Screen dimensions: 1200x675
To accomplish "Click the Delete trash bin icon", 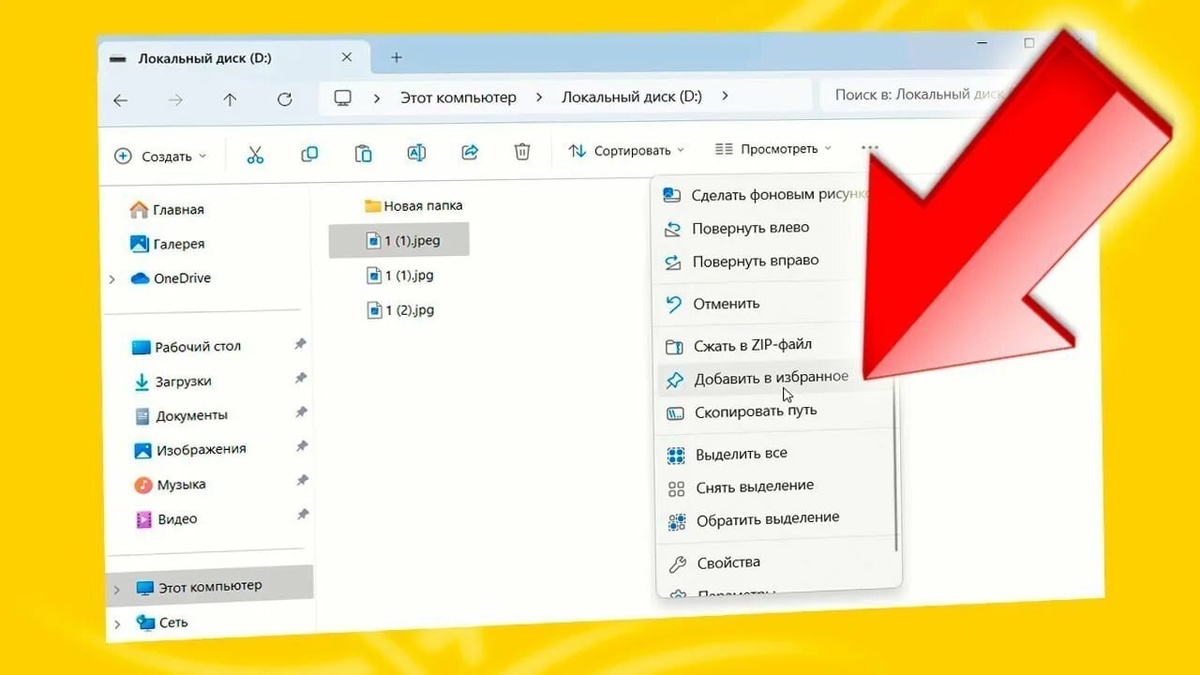I will click(x=522, y=151).
